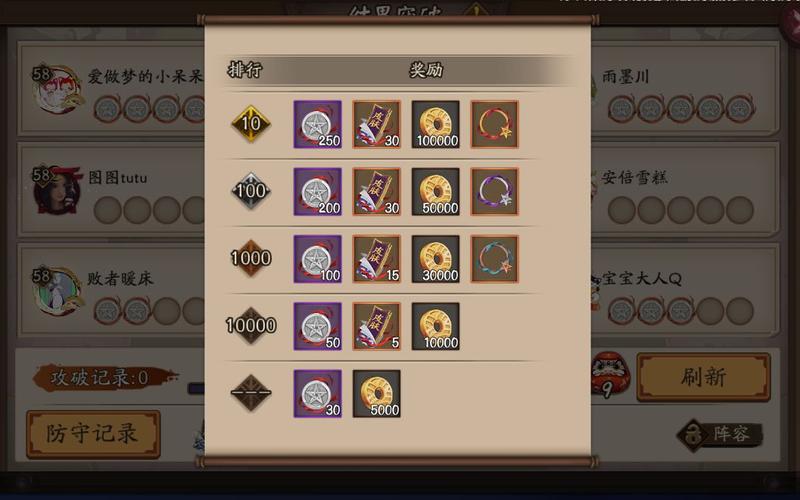Open the 防守记录 defense records
The image size is (800, 500).
click(x=93, y=434)
